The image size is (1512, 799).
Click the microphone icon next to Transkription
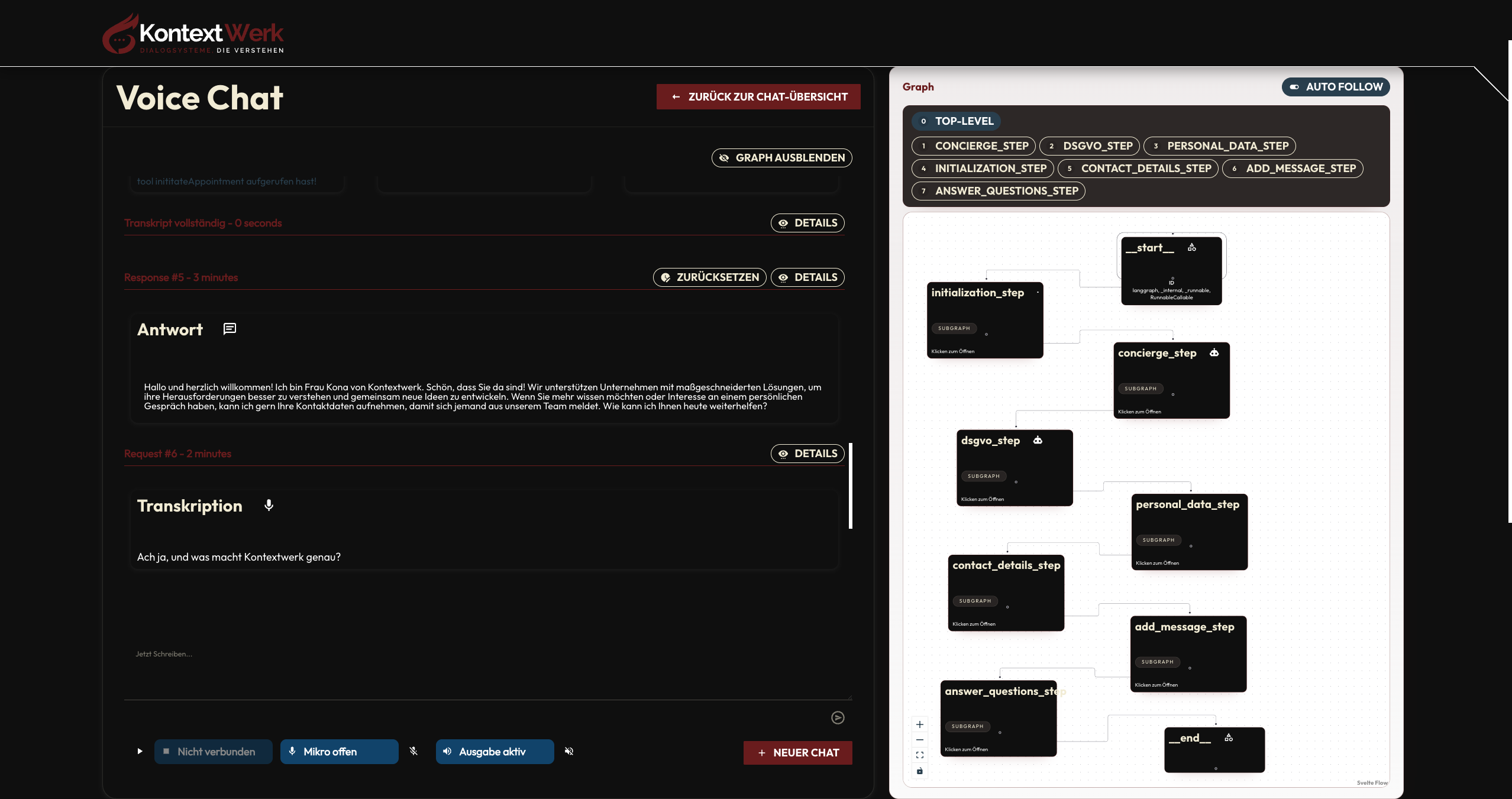coord(270,505)
